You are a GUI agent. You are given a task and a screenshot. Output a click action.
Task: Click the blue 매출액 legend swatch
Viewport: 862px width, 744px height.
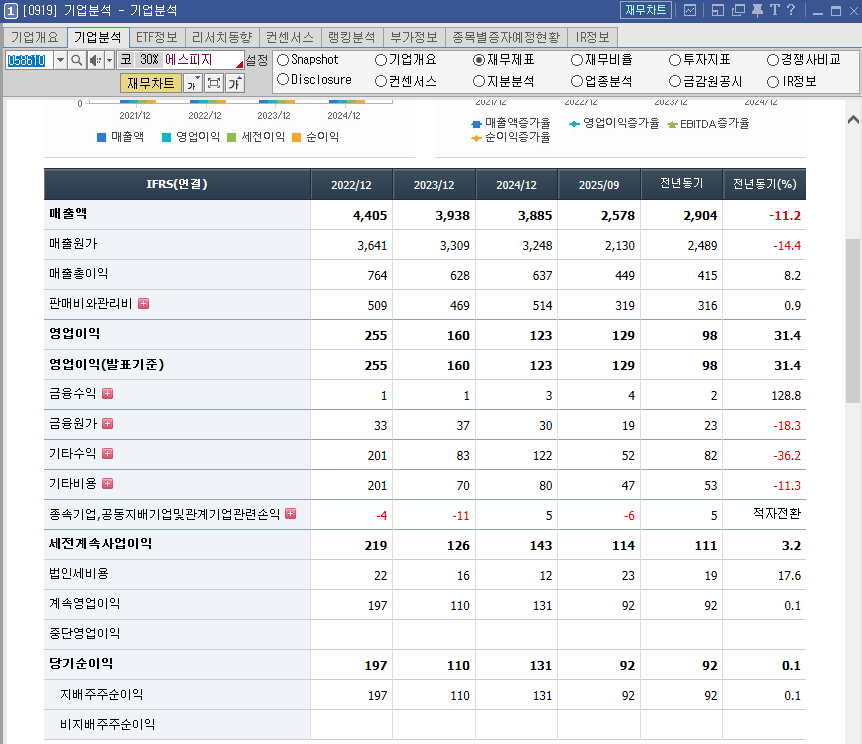tap(101, 137)
